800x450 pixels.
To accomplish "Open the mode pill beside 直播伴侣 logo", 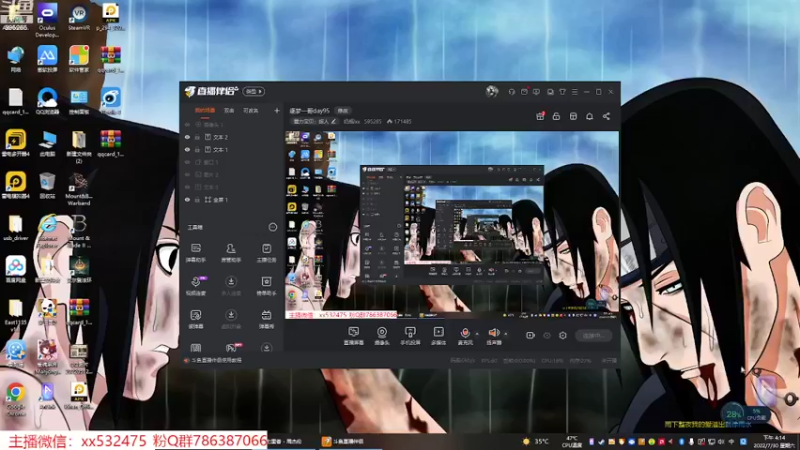I will [x=254, y=91].
